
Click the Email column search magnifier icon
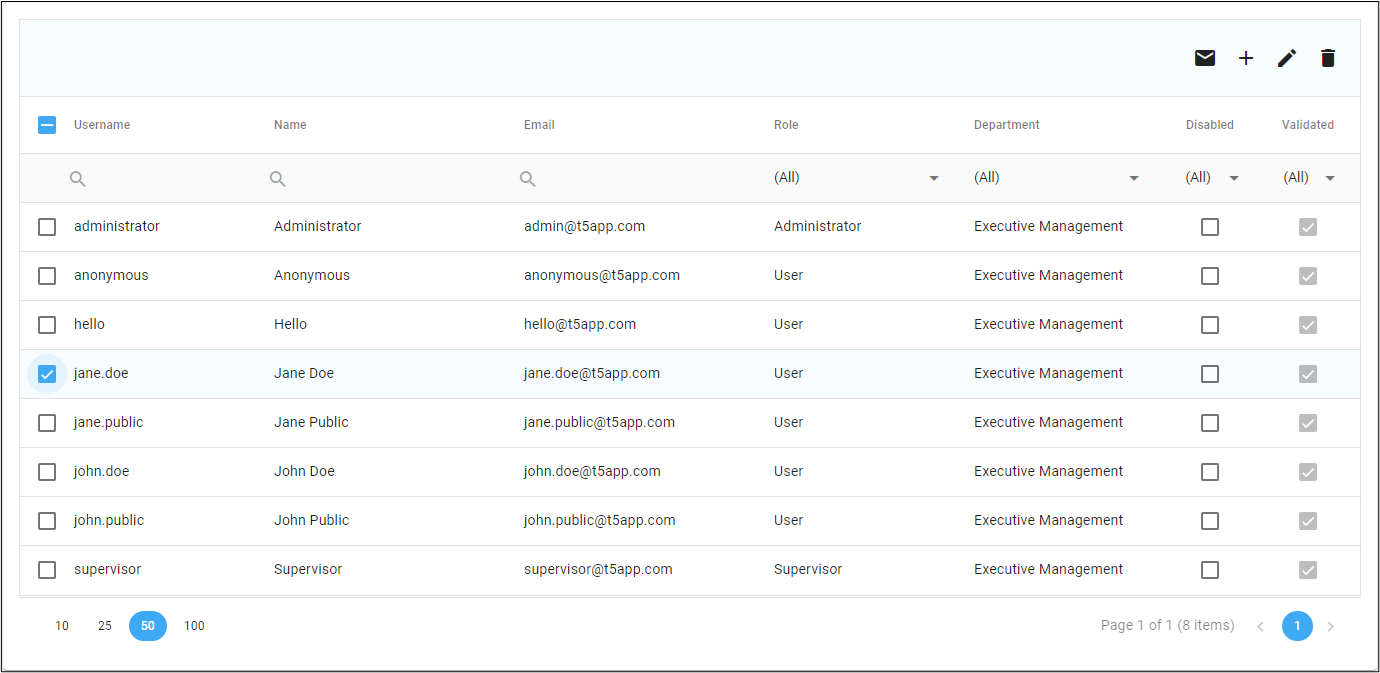(528, 179)
